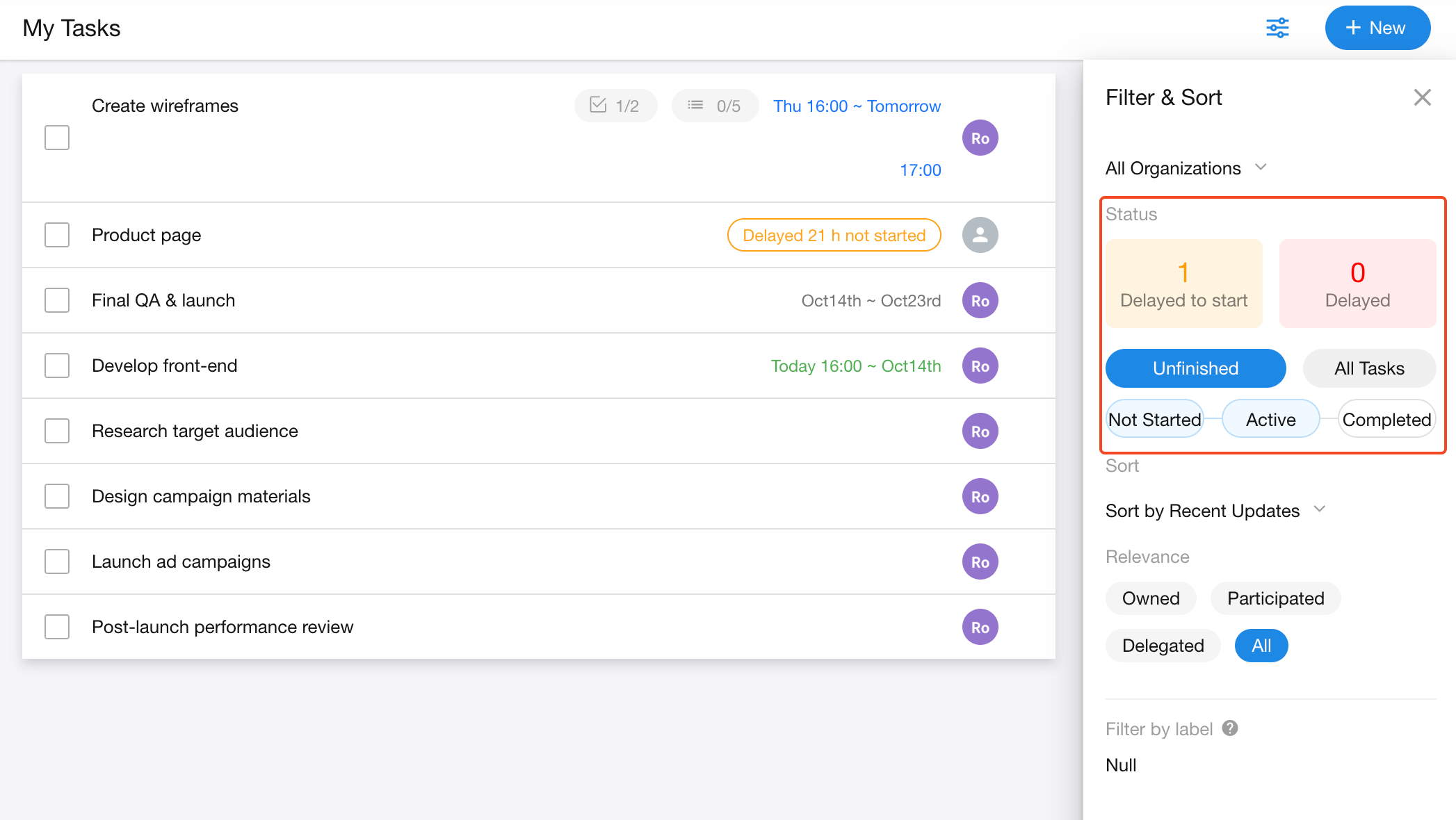Click the gray unassigned avatar on Product page
Viewport: 1456px width, 820px height.
point(980,235)
